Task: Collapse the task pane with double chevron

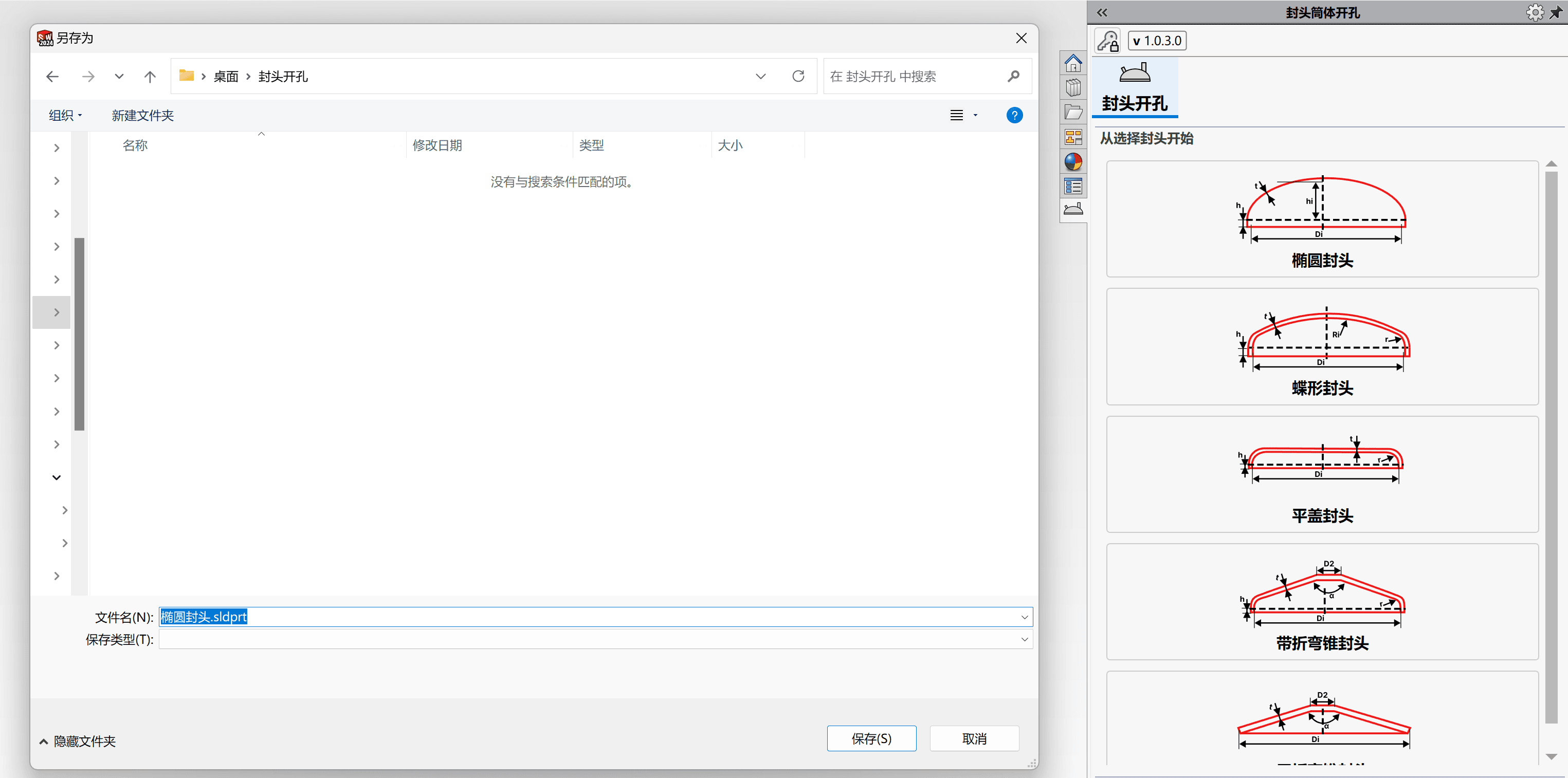Action: 1102,13
